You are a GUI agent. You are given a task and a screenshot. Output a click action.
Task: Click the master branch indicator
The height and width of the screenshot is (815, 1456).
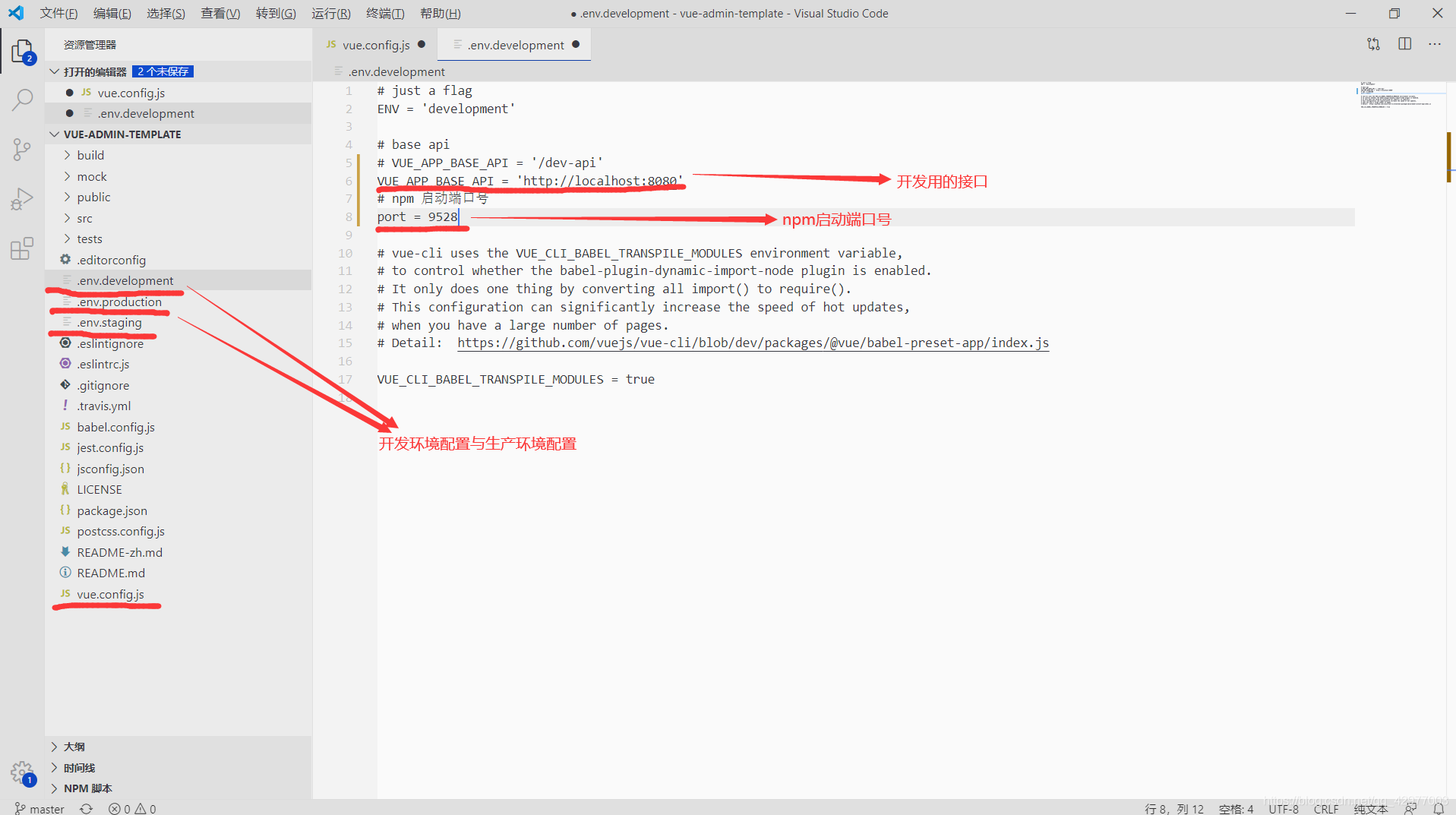click(x=39, y=808)
